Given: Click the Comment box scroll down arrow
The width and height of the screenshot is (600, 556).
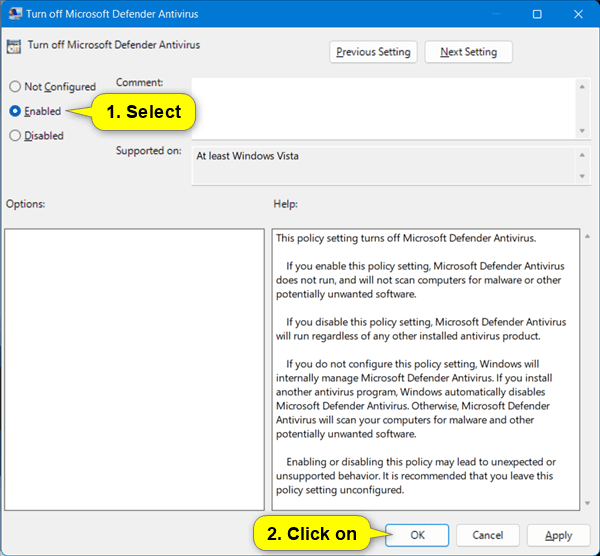Looking at the screenshot, I should click(x=582, y=131).
